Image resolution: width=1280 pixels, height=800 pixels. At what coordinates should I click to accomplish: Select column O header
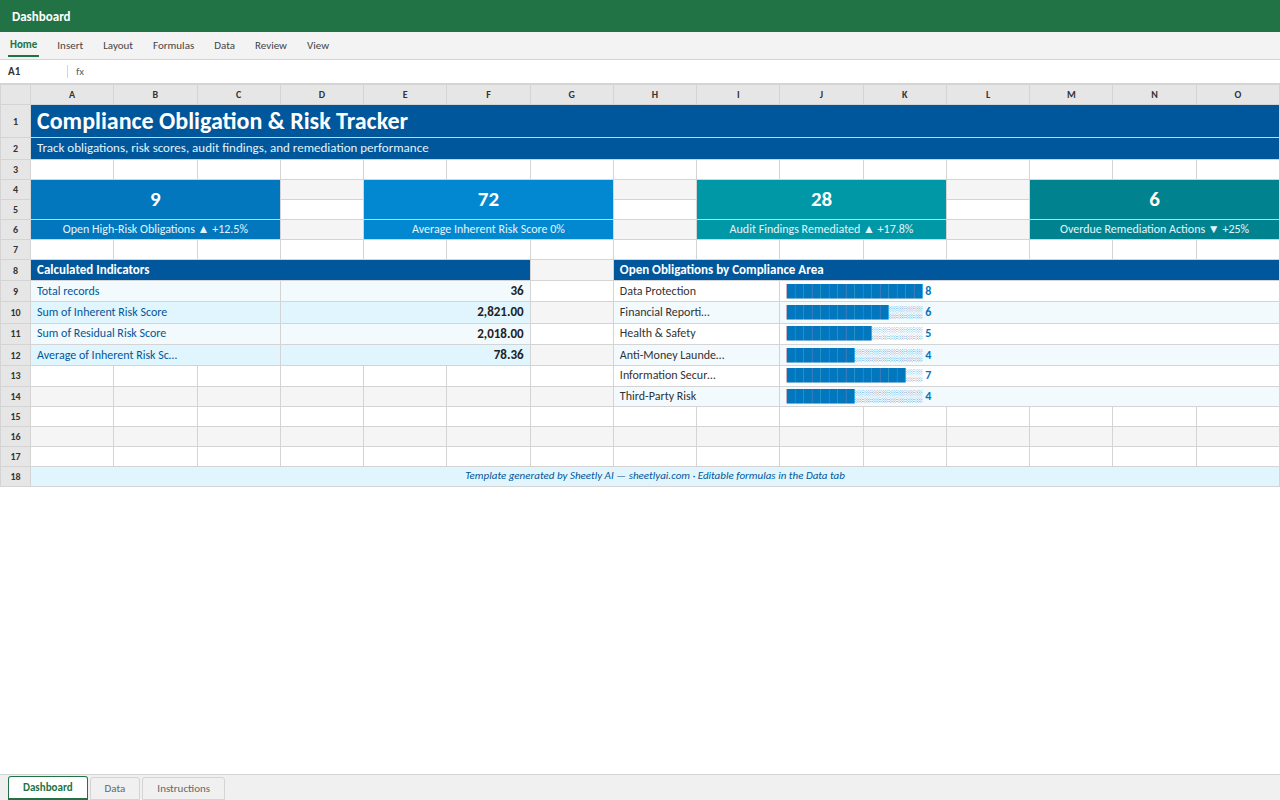click(x=1238, y=95)
